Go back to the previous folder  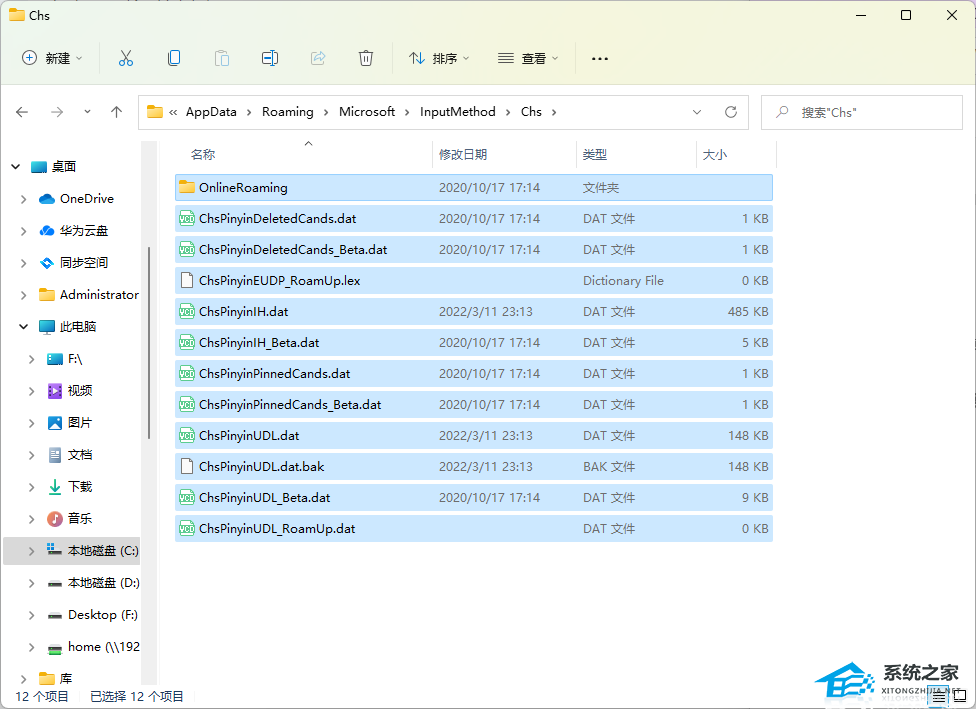tap(22, 112)
